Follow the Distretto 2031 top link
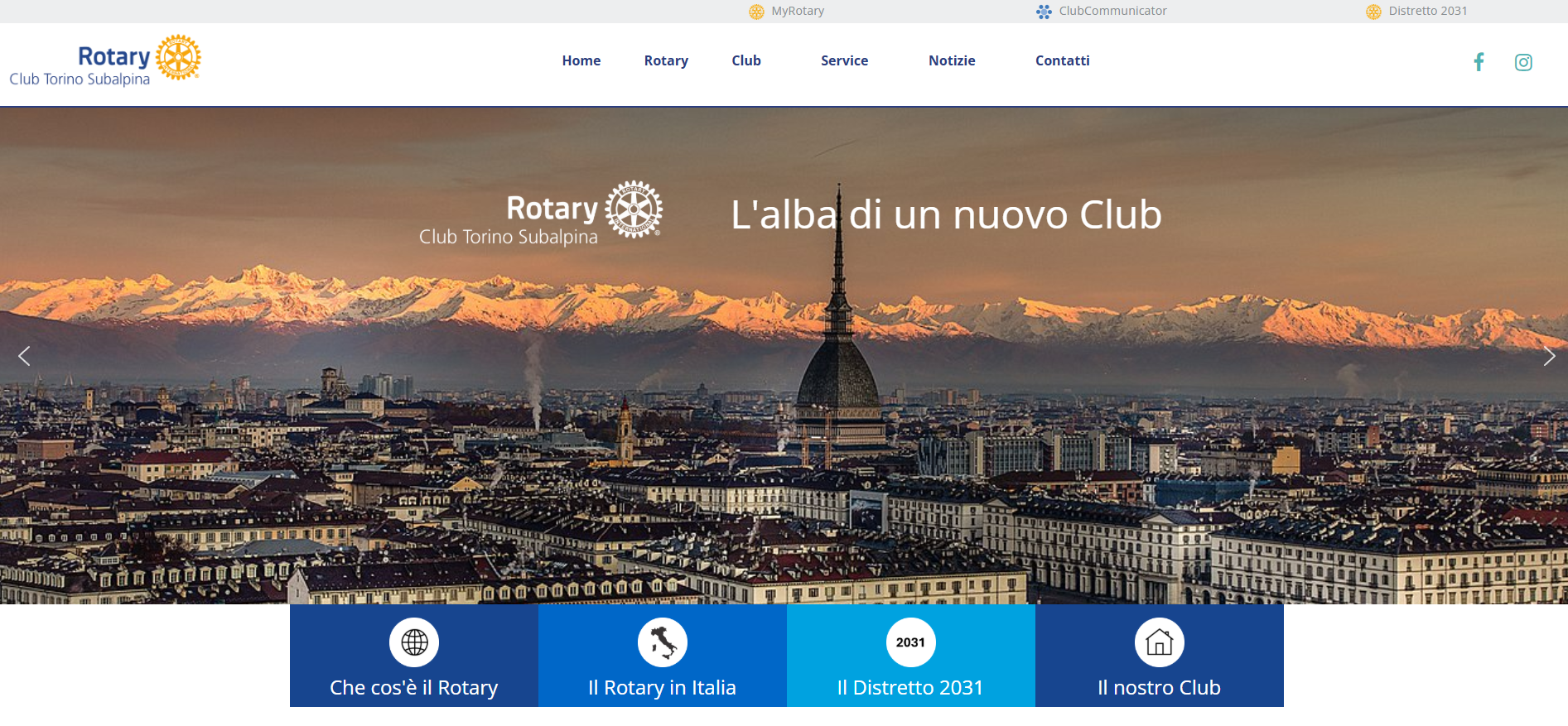This screenshot has height=726, width=1568. (1427, 11)
